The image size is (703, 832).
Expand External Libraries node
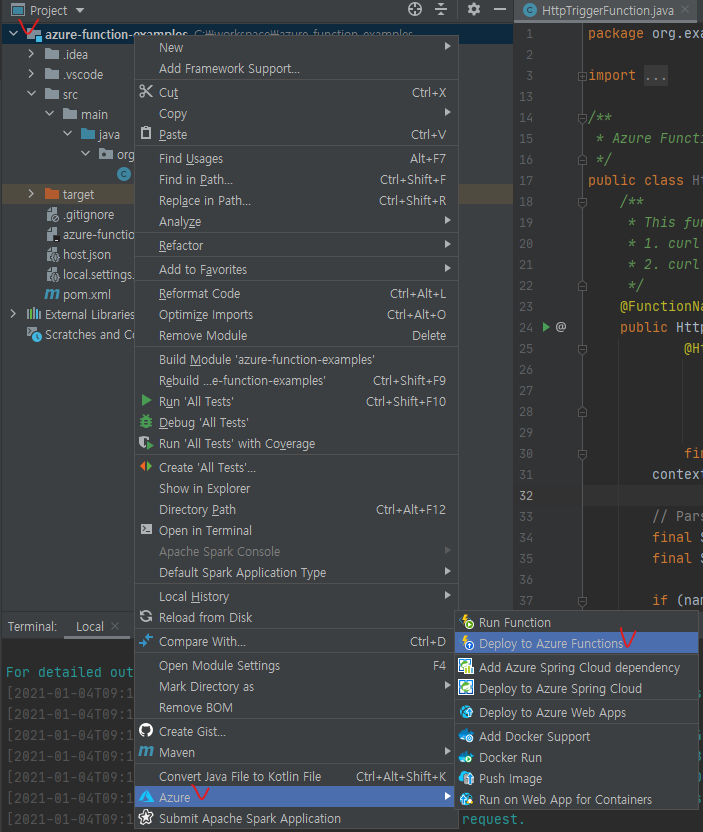[x=14, y=315]
